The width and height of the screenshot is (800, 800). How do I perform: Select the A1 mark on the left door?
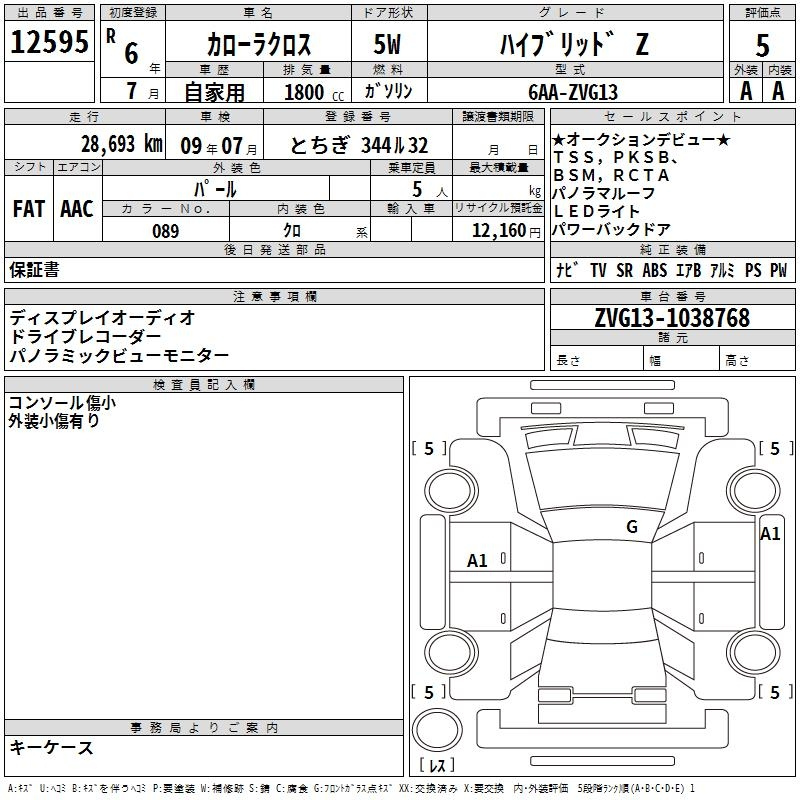pyautogui.click(x=478, y=561)
